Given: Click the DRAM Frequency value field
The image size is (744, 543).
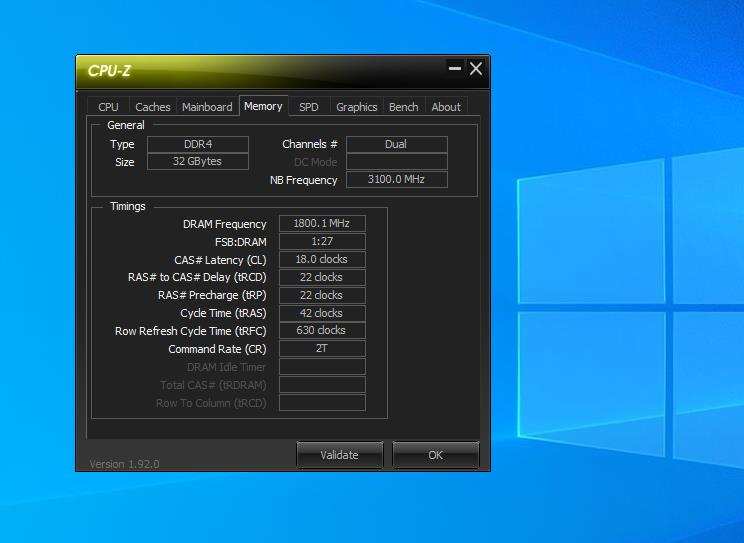Looking at the screenshot, I should point(322,223).
